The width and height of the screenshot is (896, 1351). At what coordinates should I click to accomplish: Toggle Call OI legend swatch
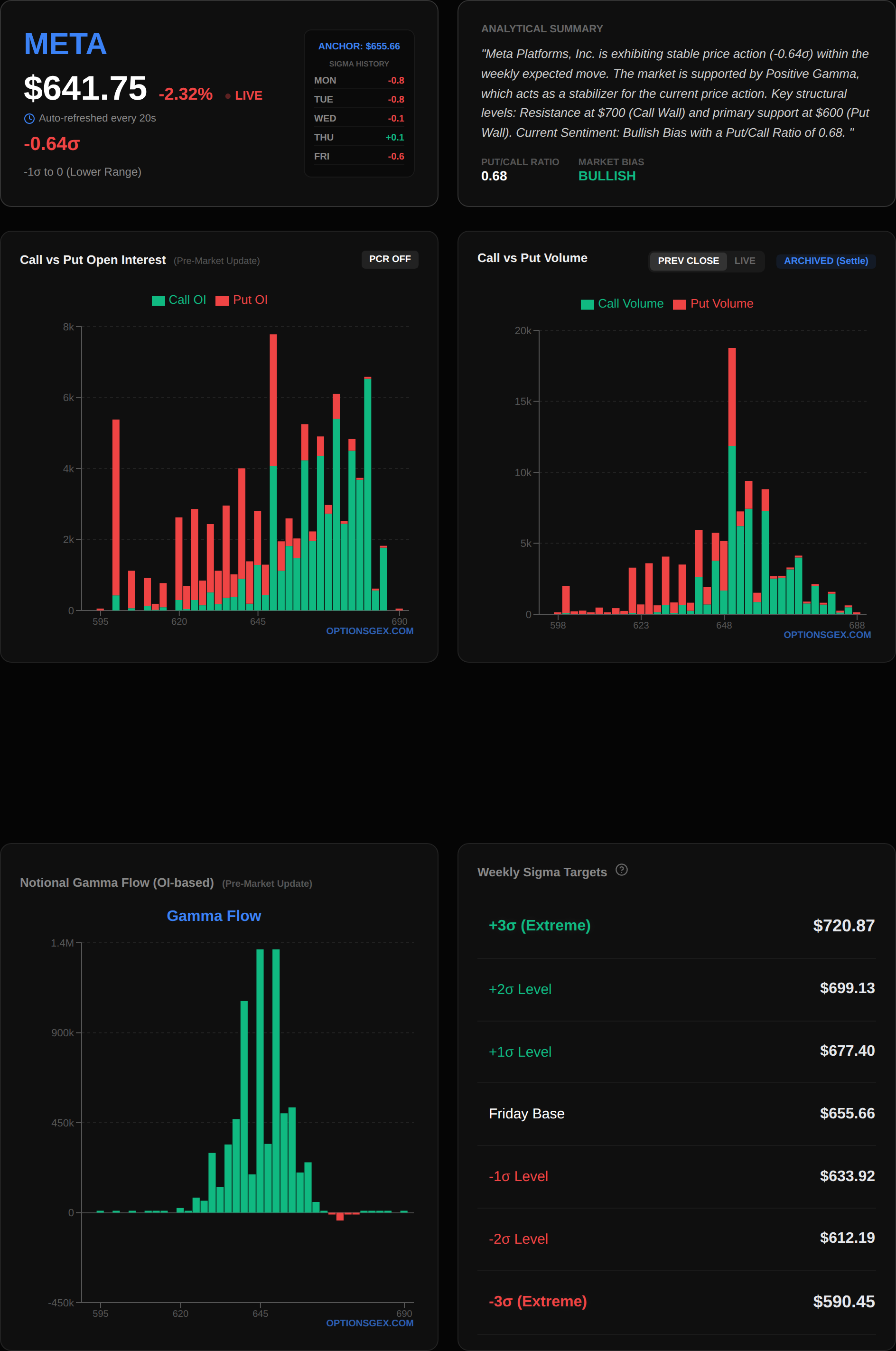coord(159,300)
